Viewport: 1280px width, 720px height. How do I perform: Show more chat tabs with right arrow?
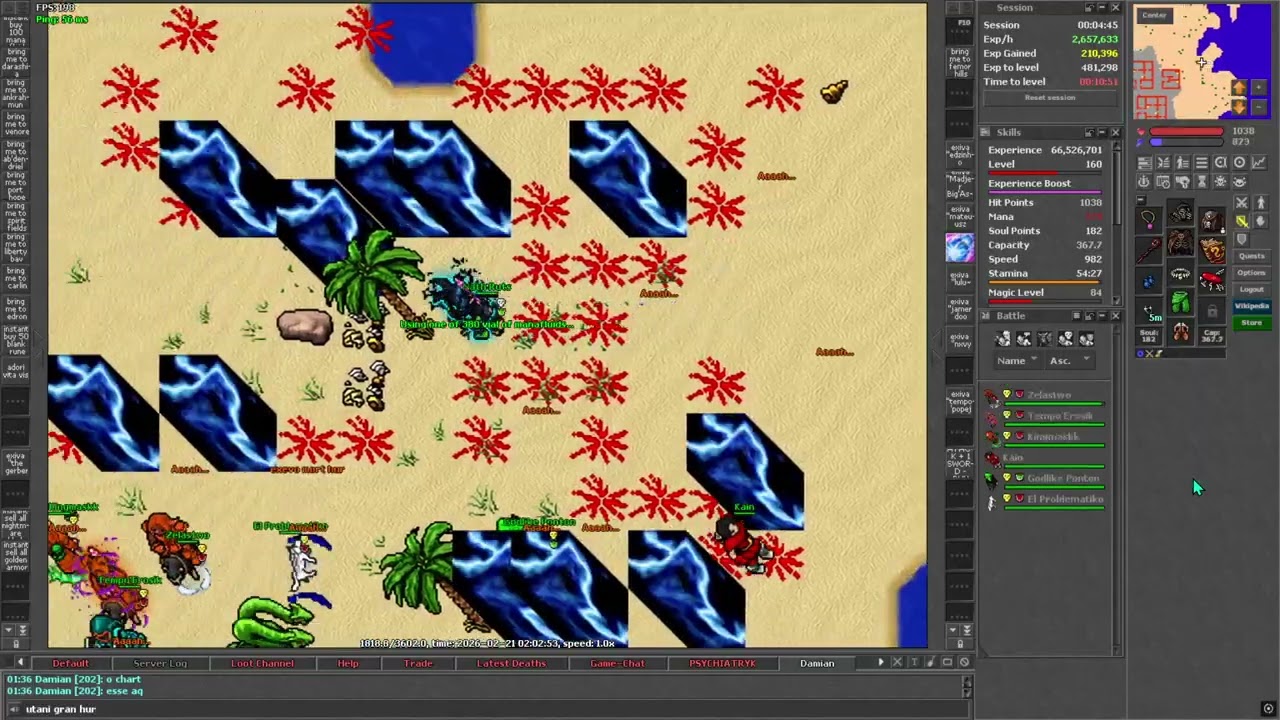[881, 662]
